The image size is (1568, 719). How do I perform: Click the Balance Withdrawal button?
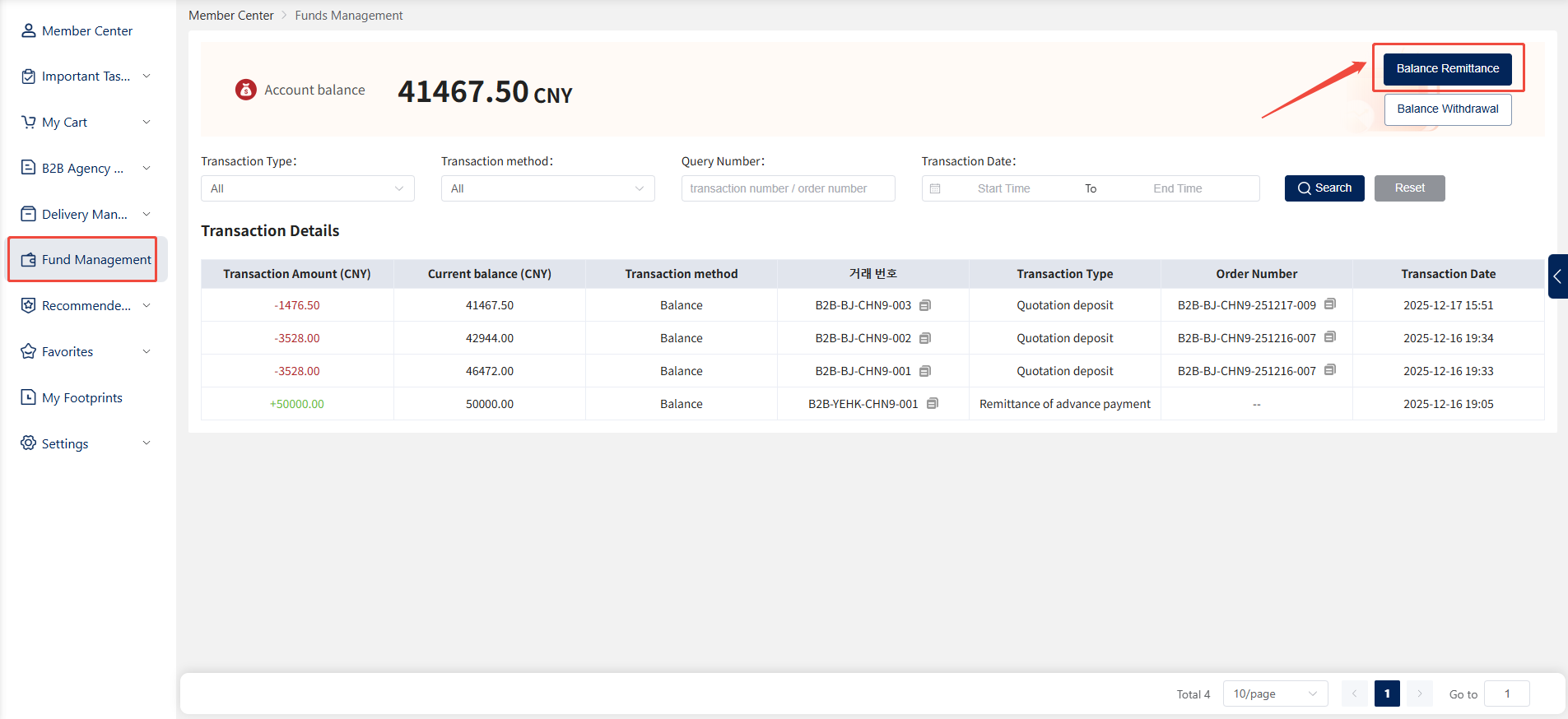(1447, 109)
